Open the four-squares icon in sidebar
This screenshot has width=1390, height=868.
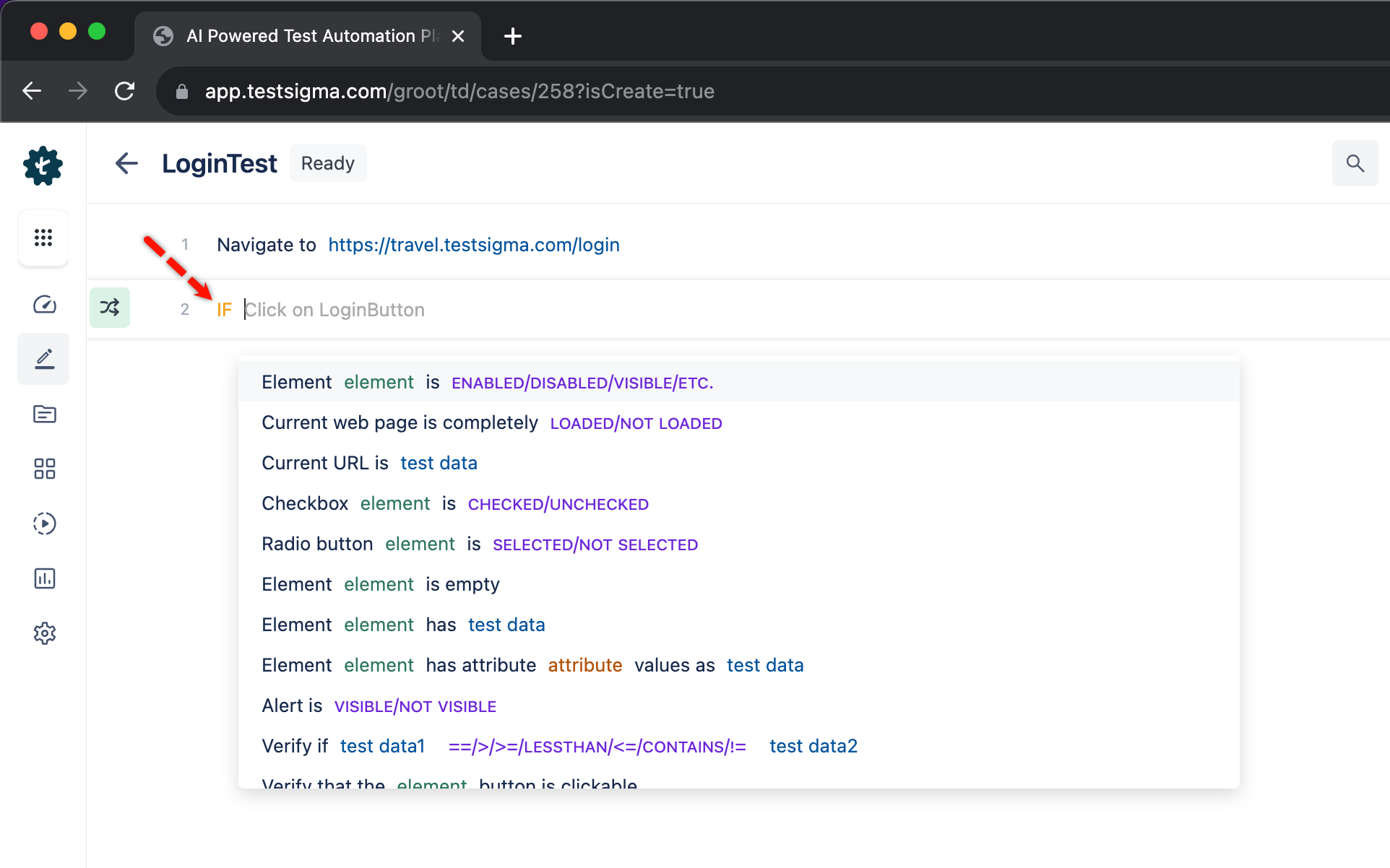click(44, 469)
